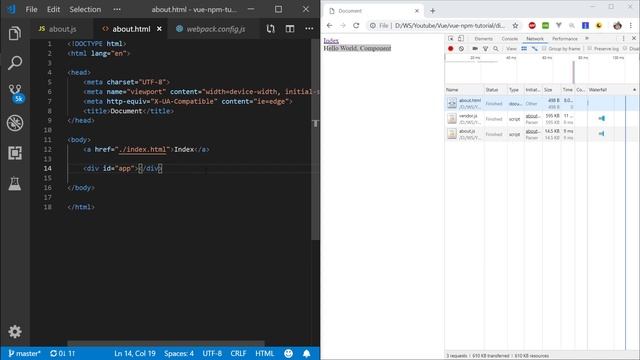
Task: Open the Extensions view in activity bar
Action: (15, 153)
